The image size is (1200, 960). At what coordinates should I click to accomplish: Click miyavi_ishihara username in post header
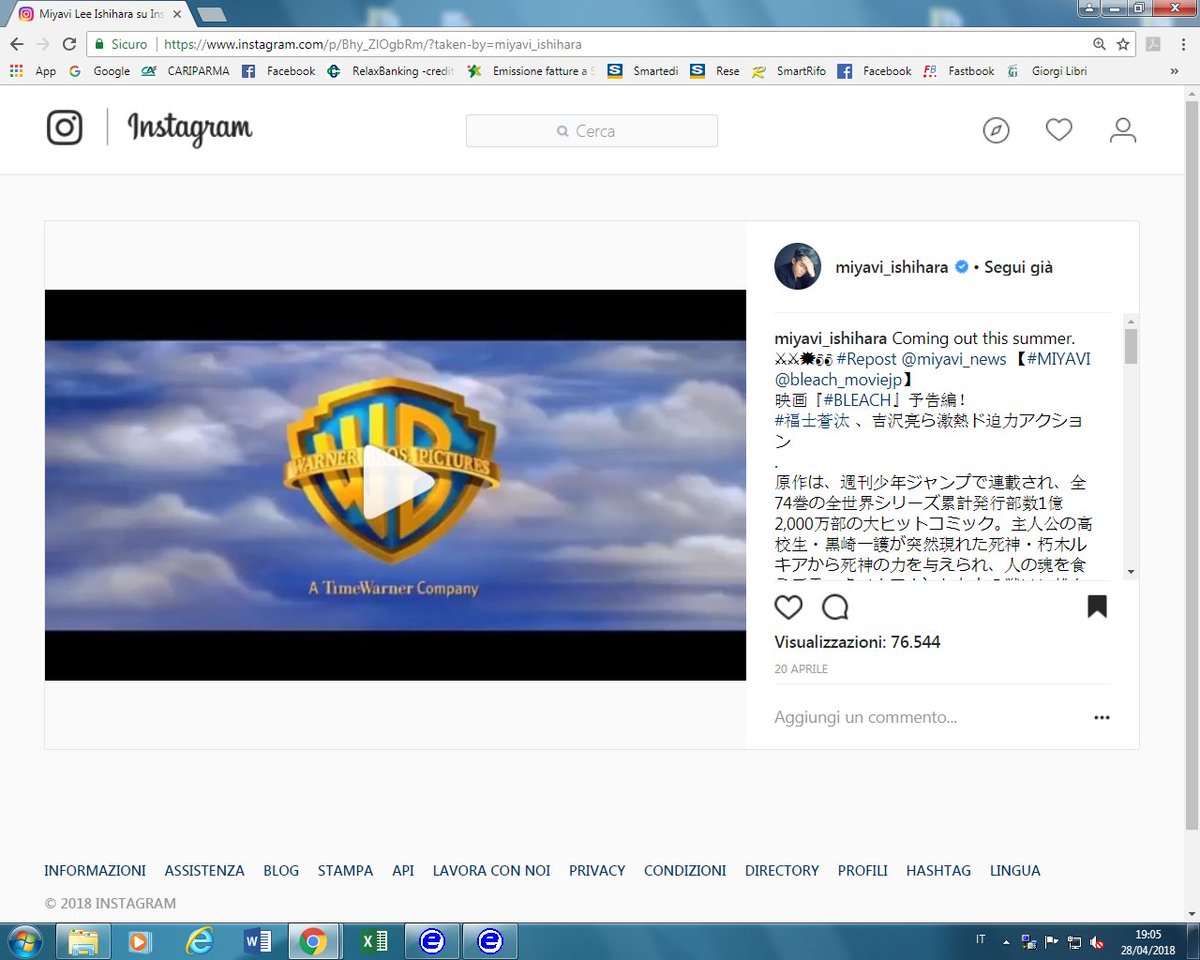tap(892, 267)
